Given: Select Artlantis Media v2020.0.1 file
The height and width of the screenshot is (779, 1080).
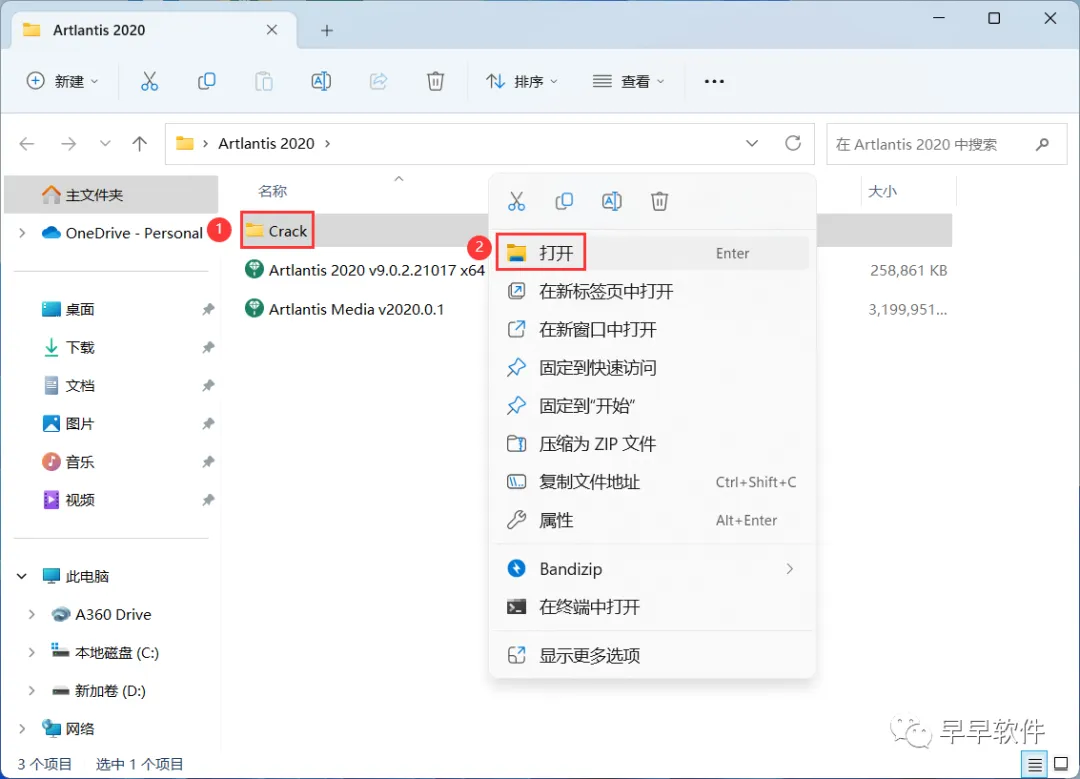Looking at the screenshot, I should point(344,309).
